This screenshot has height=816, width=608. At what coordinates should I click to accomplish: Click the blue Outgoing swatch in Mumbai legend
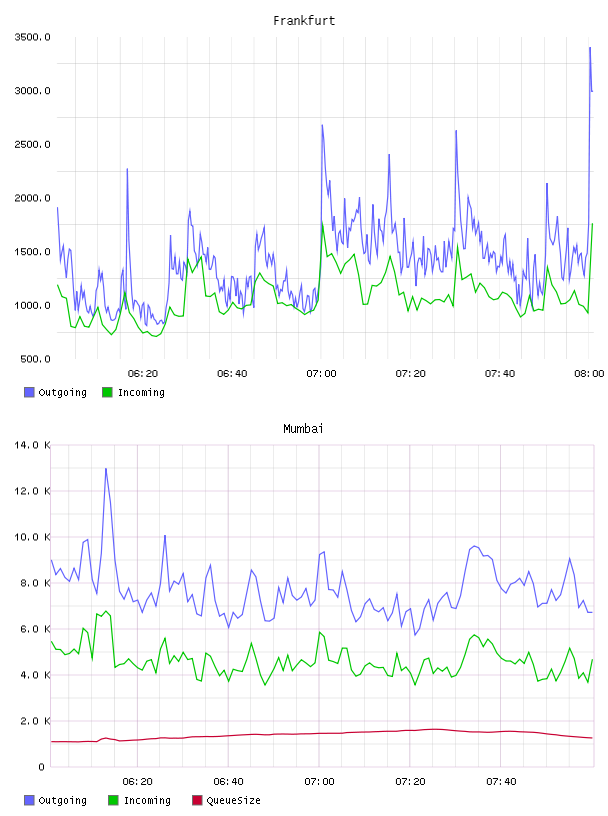pos(29,800)
